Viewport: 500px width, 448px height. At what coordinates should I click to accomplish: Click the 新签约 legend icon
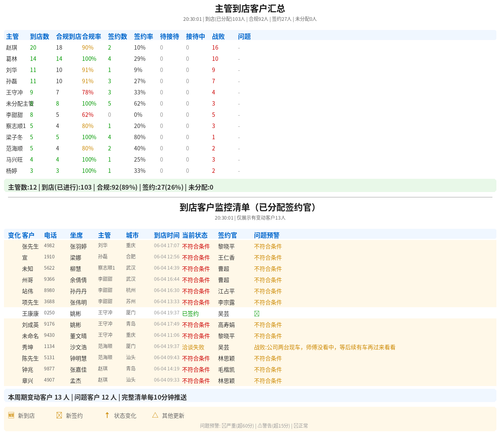click(x=59, y=415)
